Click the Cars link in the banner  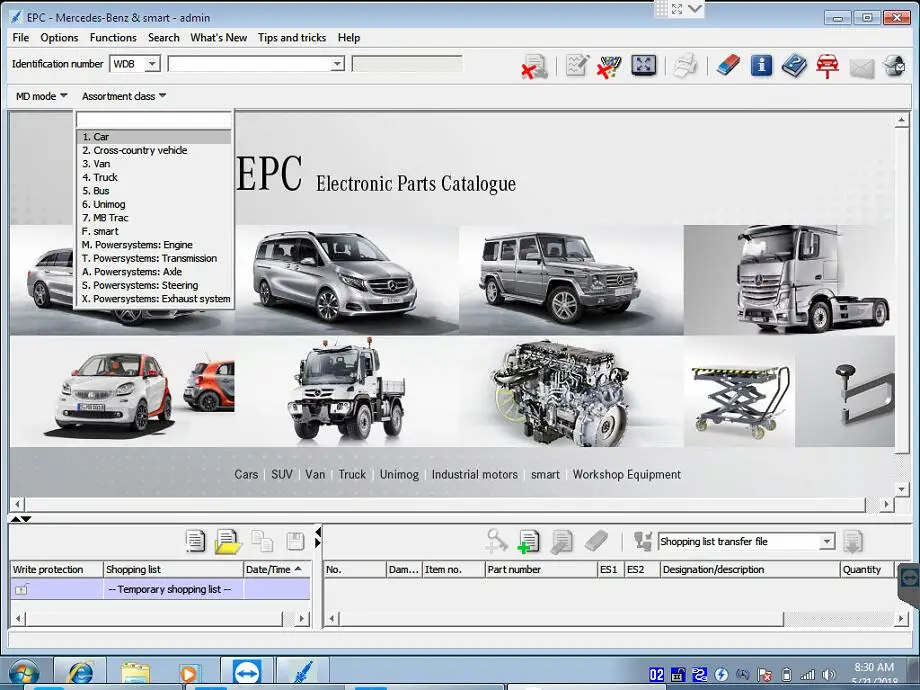tap(246, 475)
